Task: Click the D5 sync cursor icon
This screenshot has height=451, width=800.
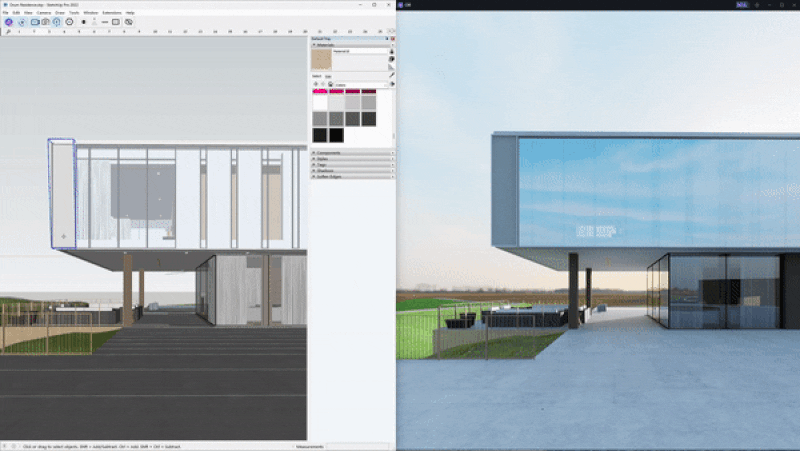Action: pos(21,22)
